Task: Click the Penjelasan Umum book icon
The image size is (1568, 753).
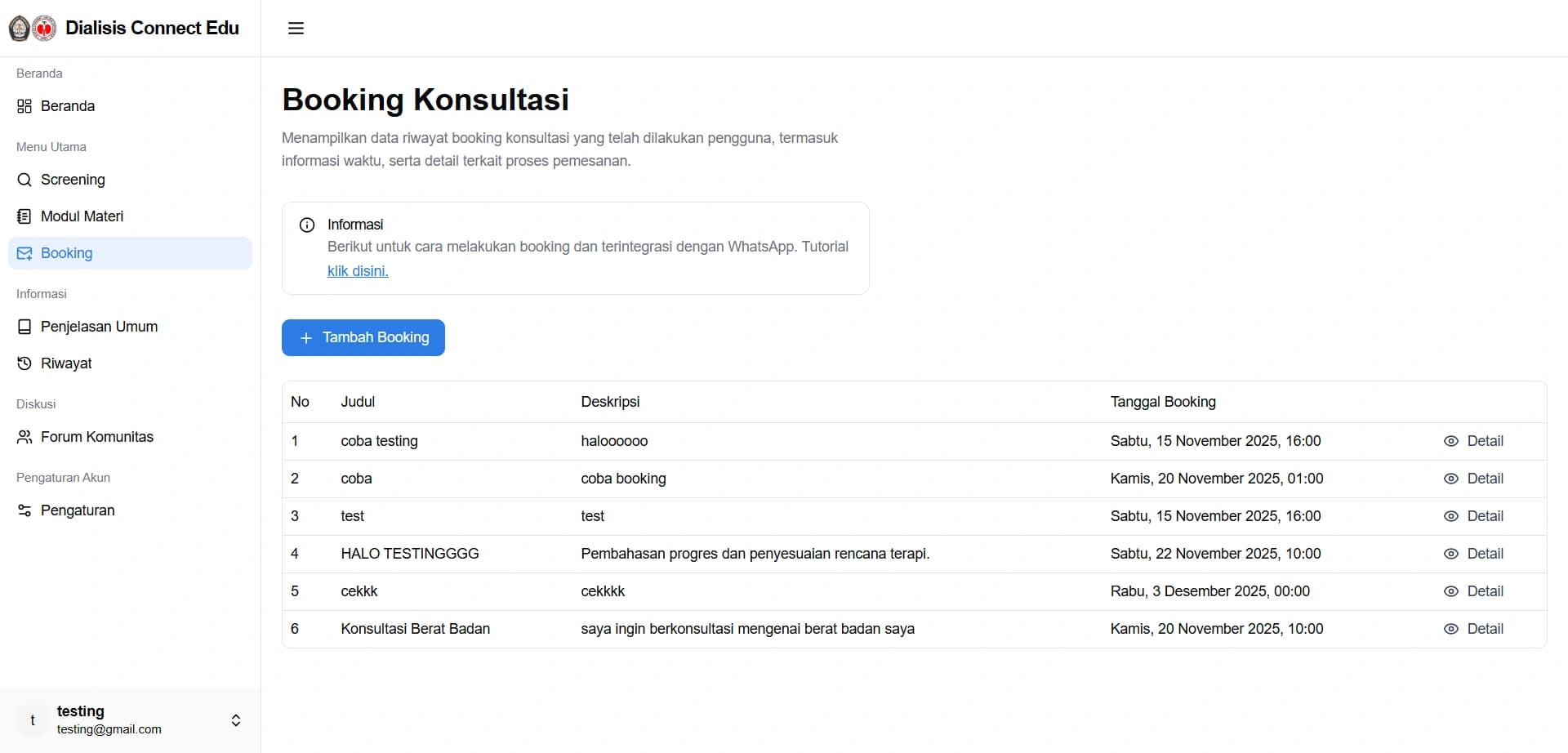Action: pos(24,327)
